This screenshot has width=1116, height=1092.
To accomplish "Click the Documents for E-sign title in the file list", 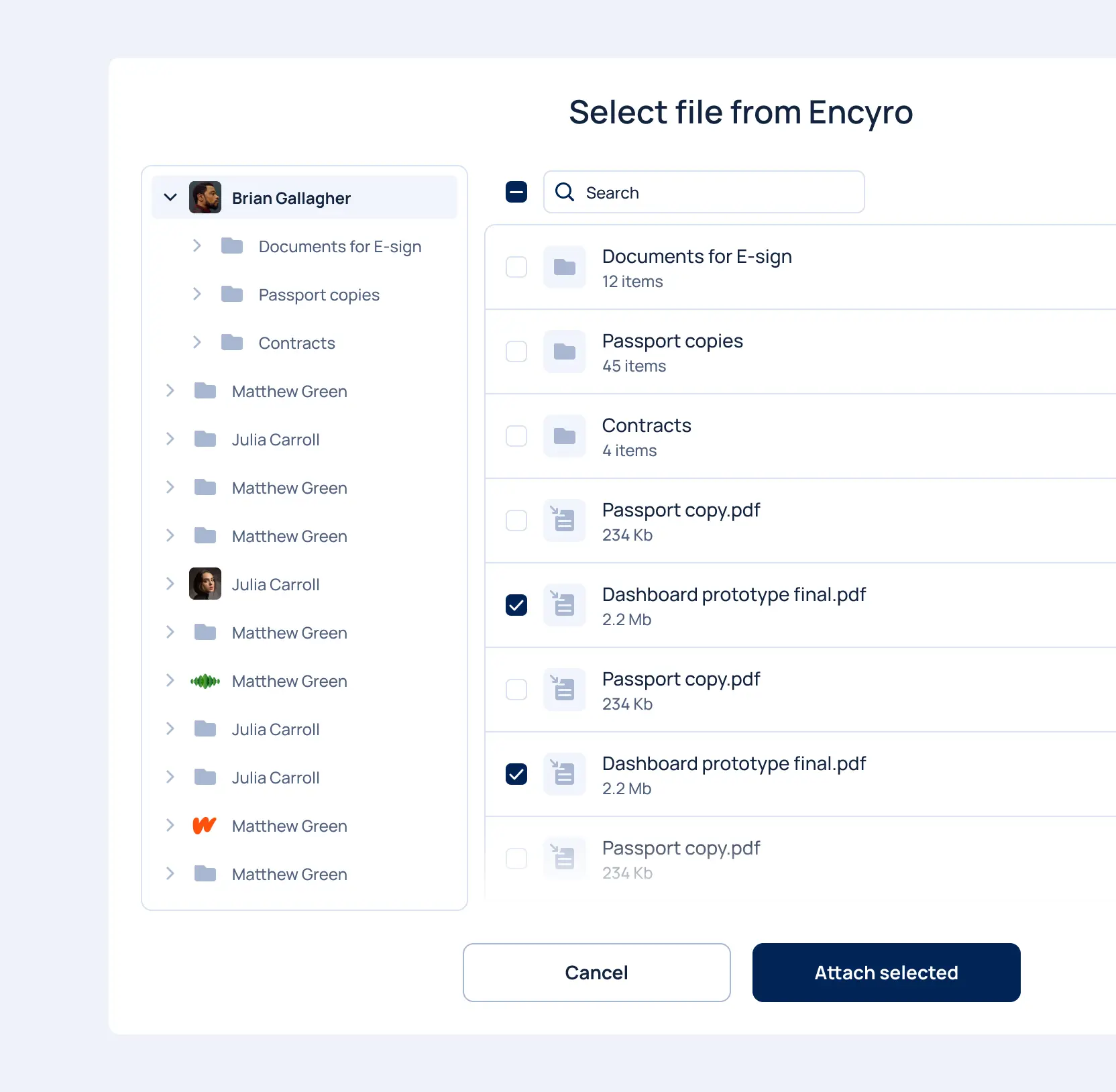I will pos(697,257).
